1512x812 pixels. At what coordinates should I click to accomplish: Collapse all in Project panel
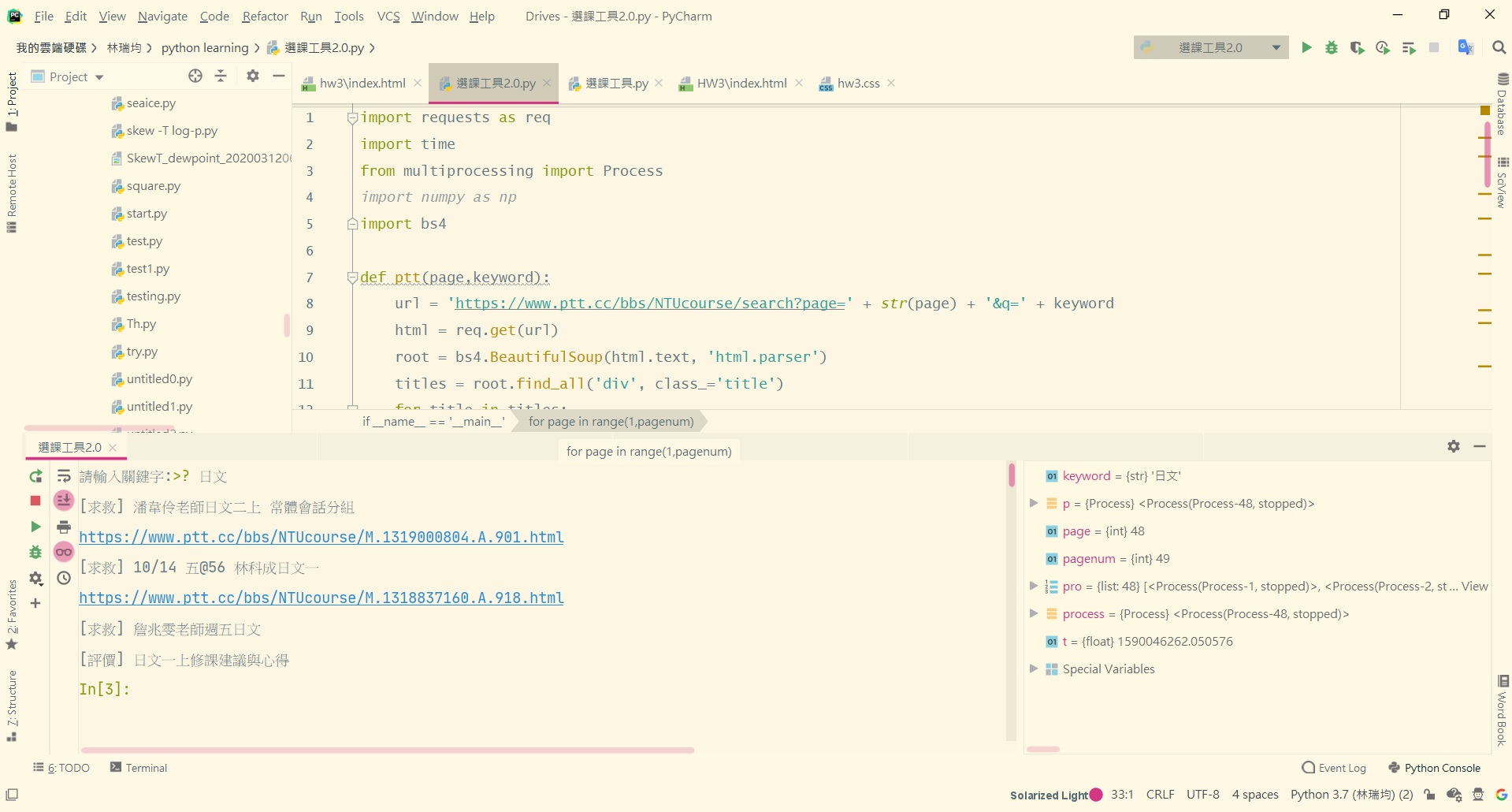click(221, 76)
